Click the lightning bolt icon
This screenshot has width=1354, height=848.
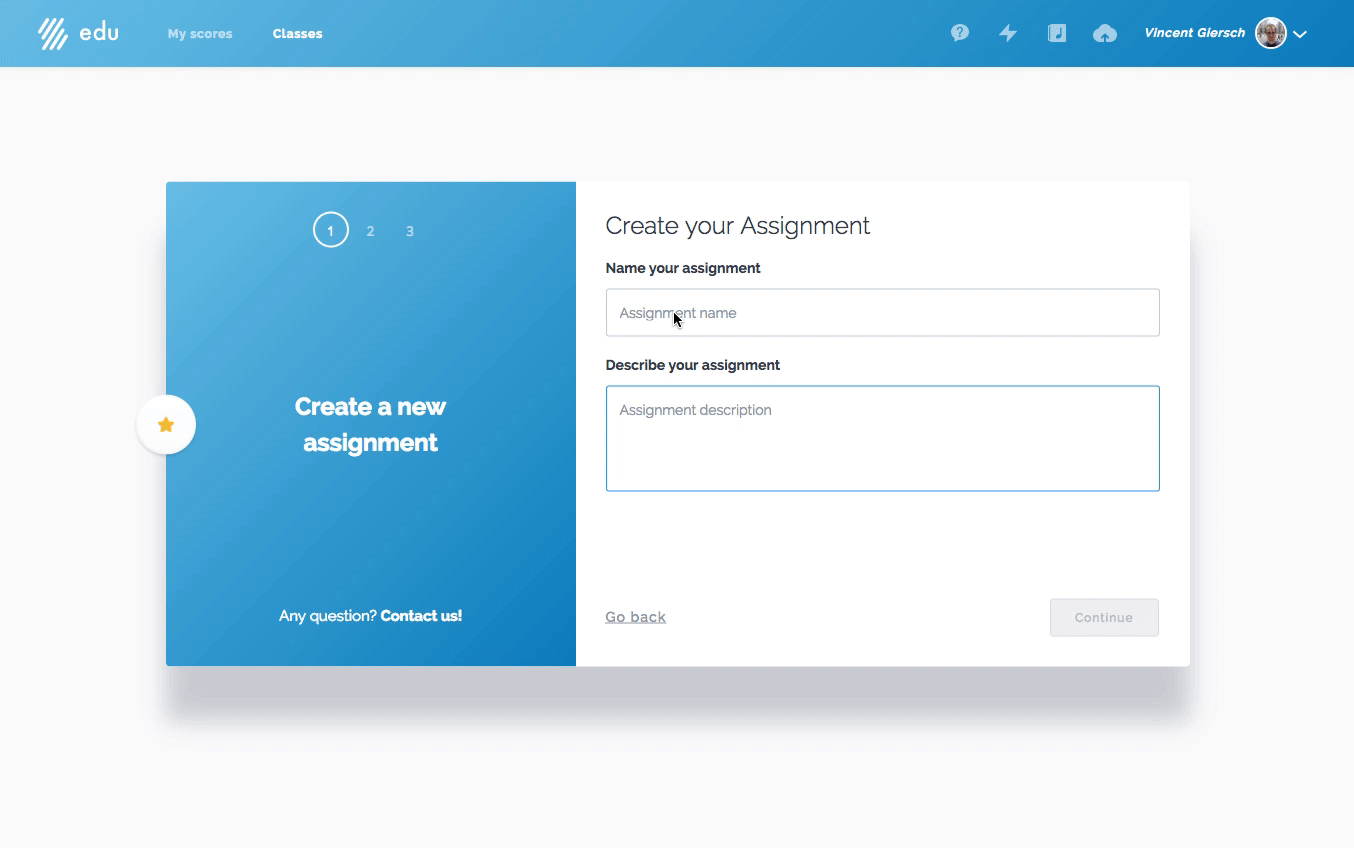coord(1008,33)
